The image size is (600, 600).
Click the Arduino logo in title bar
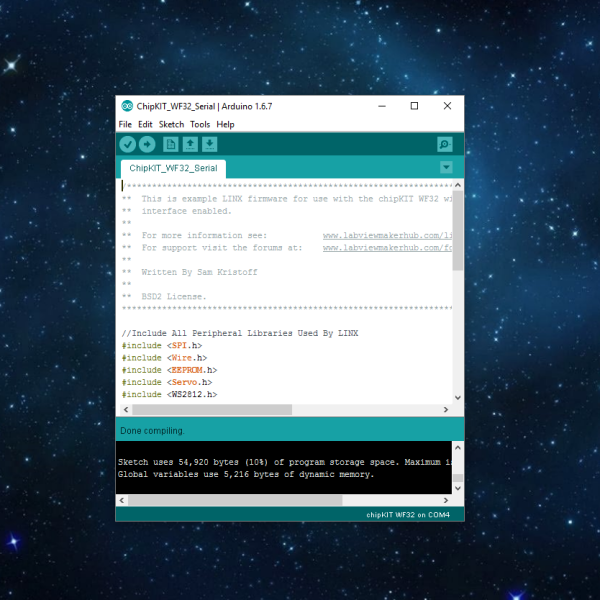click(127, 106)
